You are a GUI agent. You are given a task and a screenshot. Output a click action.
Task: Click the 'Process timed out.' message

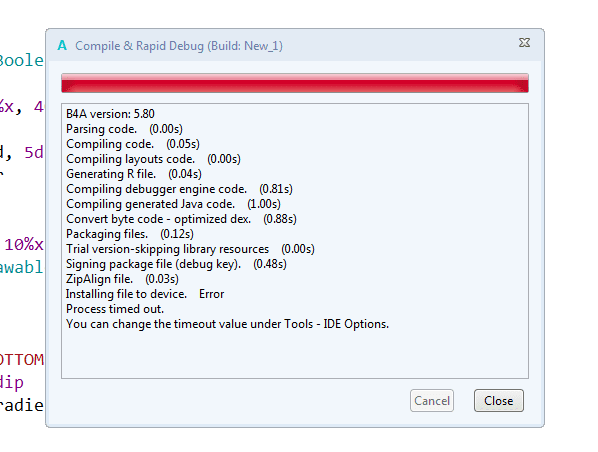[x=115, y=309]
